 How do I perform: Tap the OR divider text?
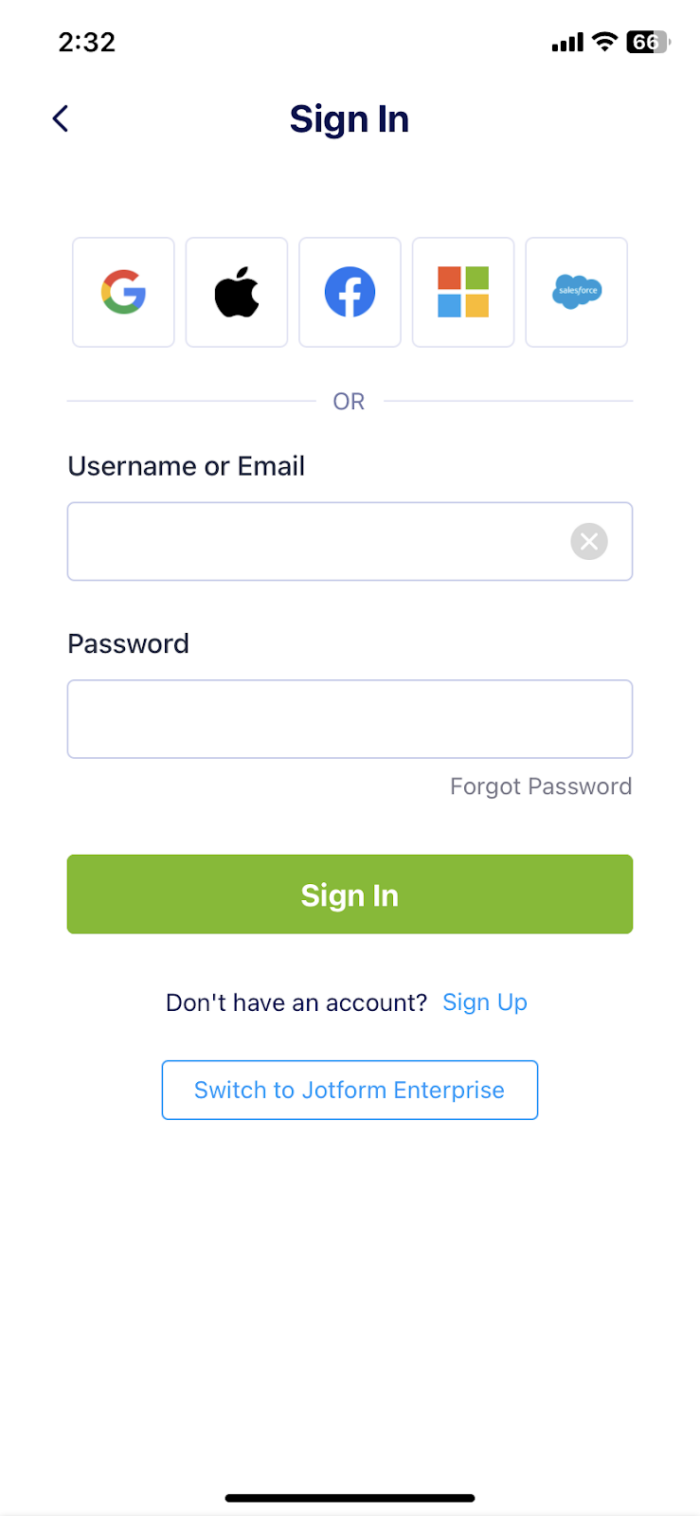coord(349,400)
